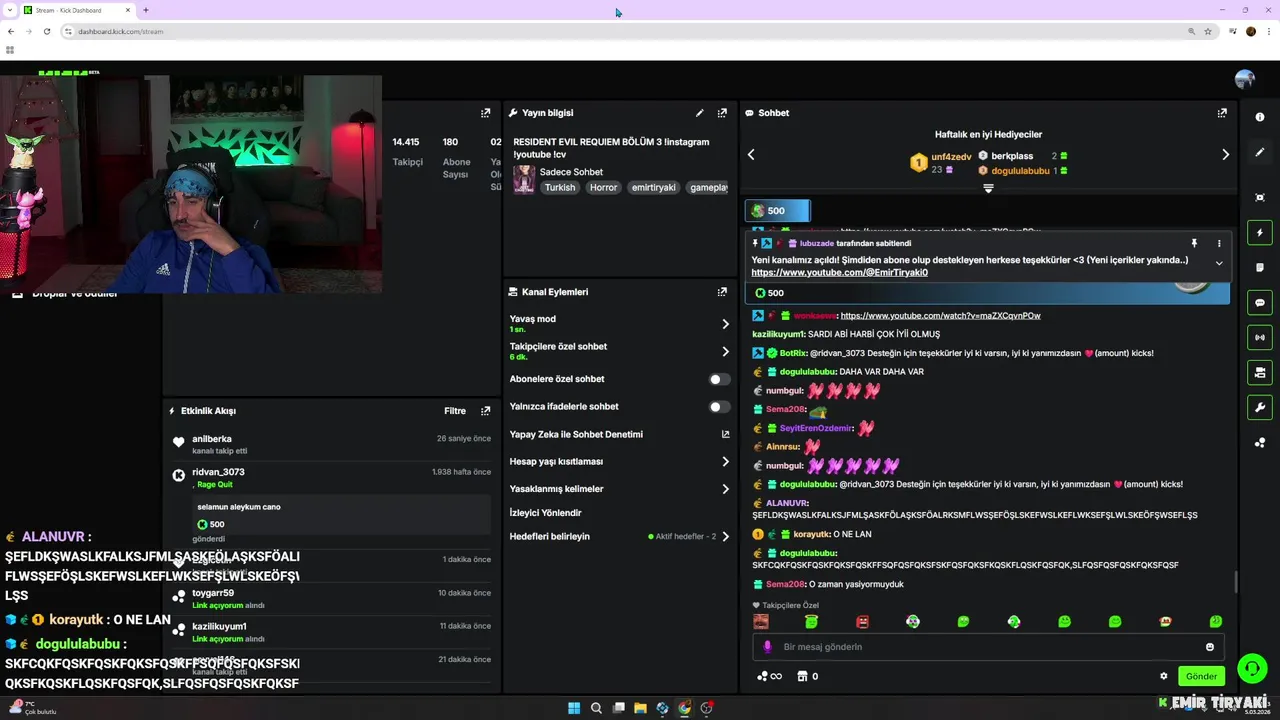
Task: Open chat settings gear icon
Action: tap(1164, 676)
